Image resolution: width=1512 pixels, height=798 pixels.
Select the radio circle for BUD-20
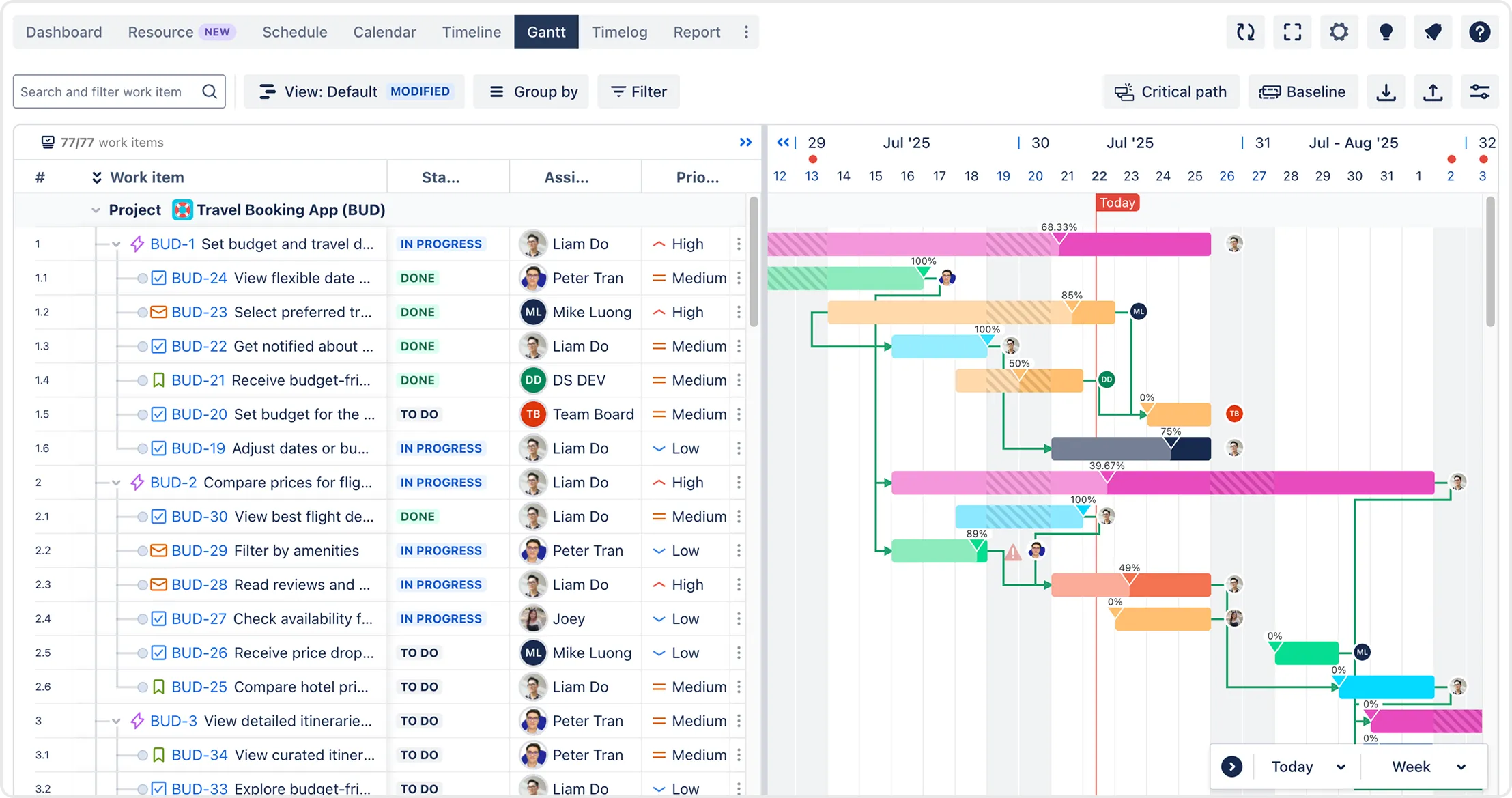point(142,414)
